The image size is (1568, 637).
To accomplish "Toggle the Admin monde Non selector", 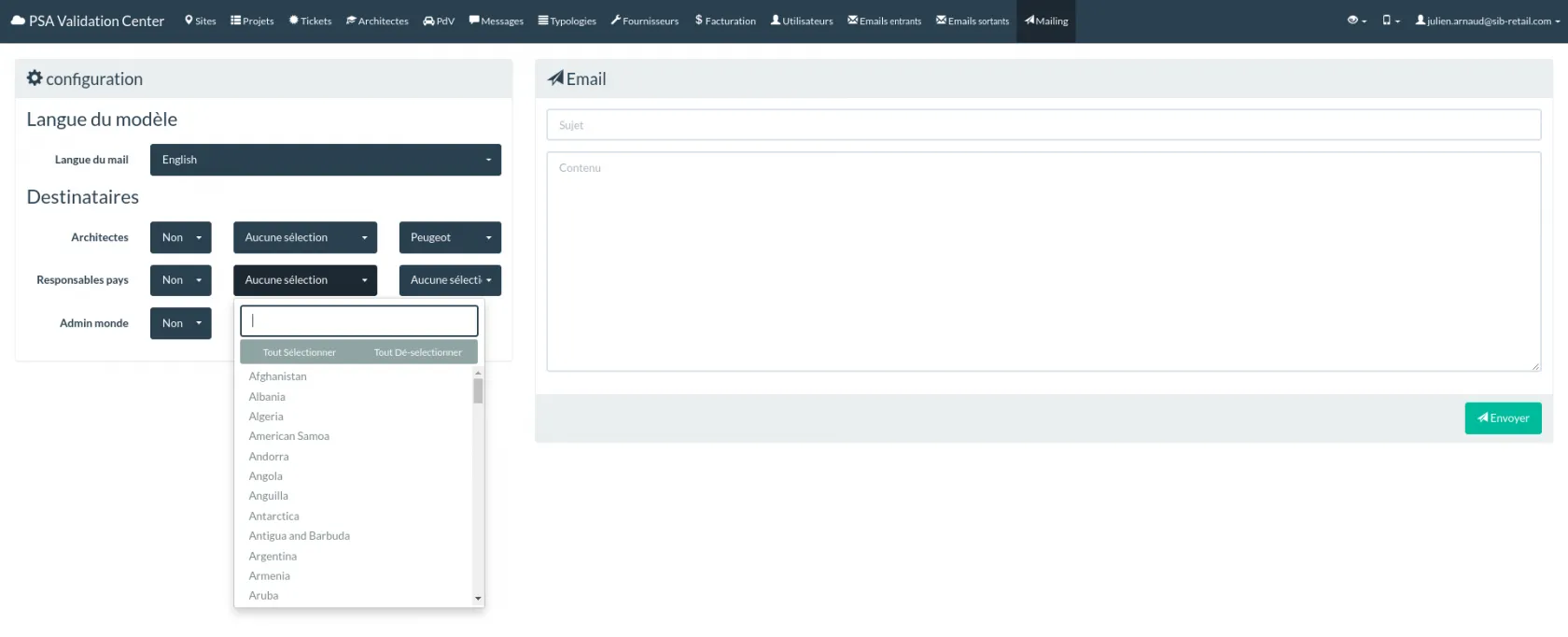I will tap(180, 323).
